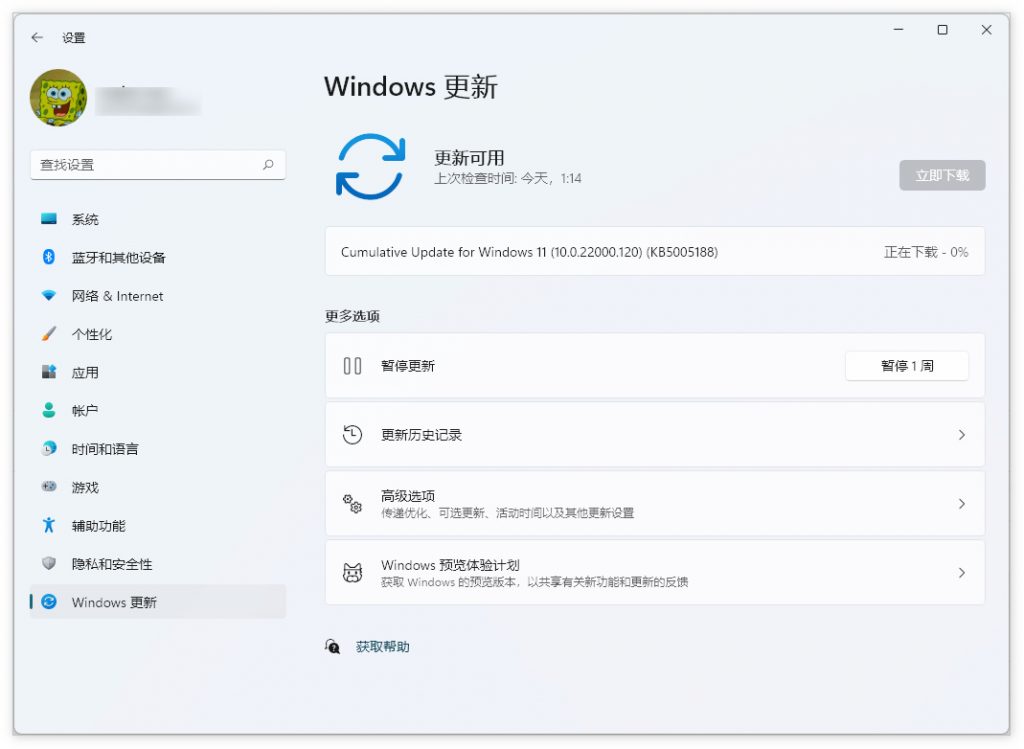Click the 辅助功能 accessibility icon
Screen dimensions: 1024x749
point(49,525)
